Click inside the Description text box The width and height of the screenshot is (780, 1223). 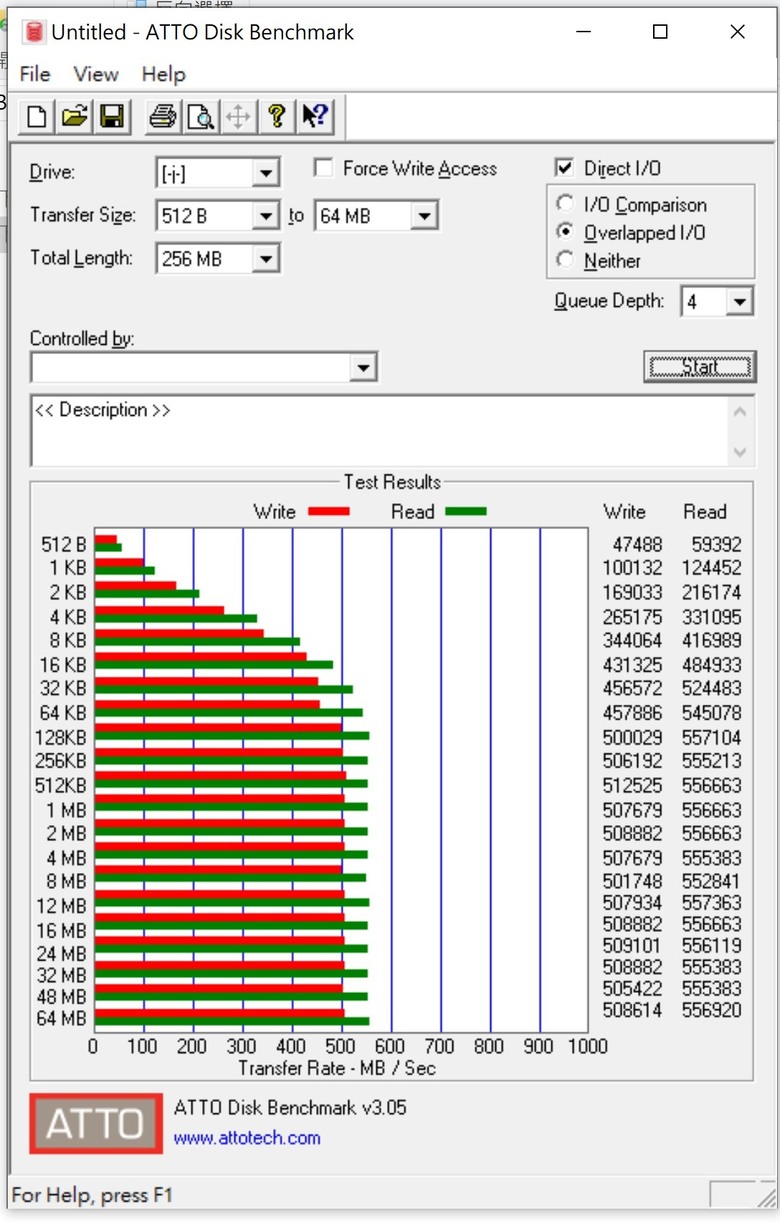[x=381, y=430]
